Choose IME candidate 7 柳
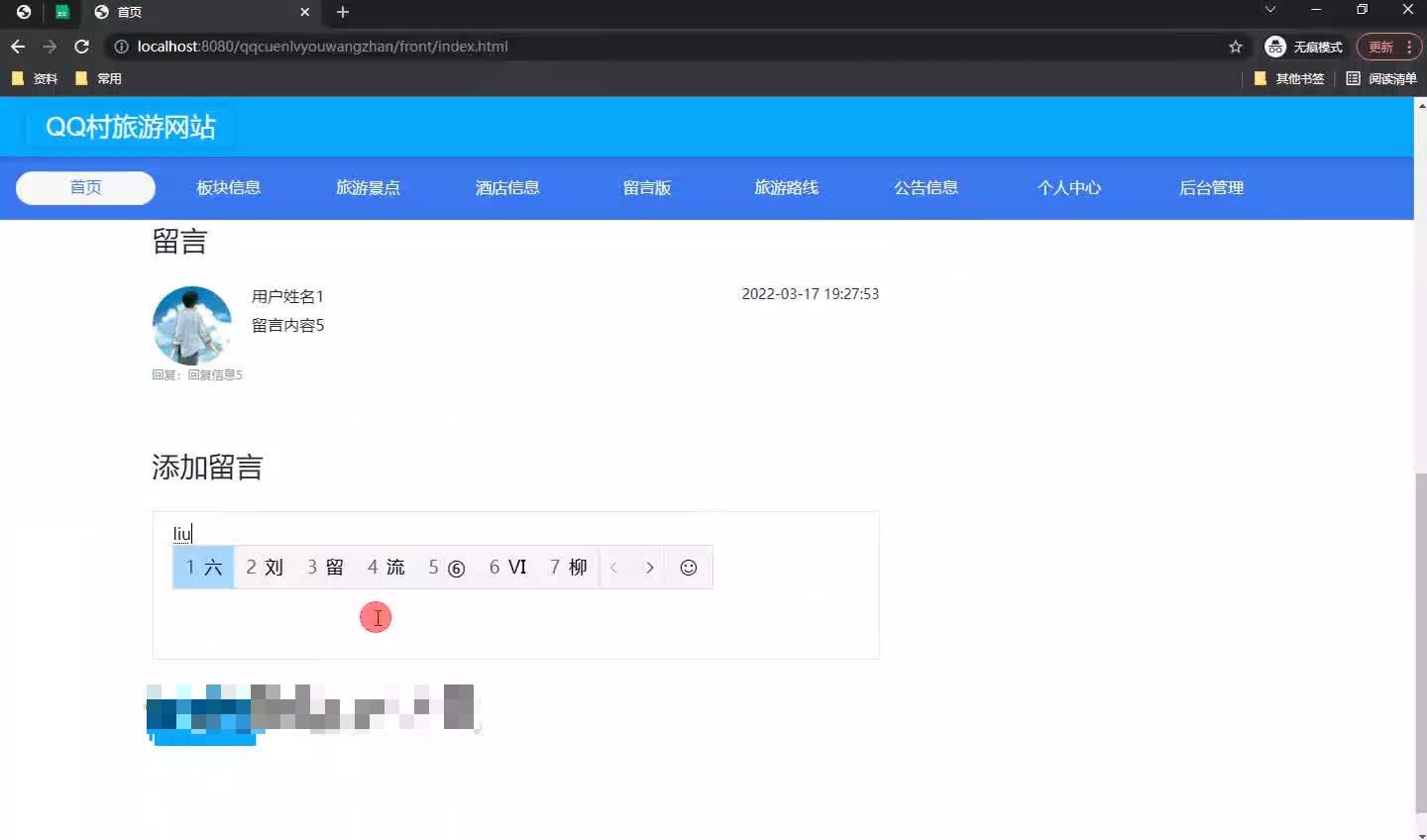Screen dimensions: 1427x840 (x=569, y=568)
